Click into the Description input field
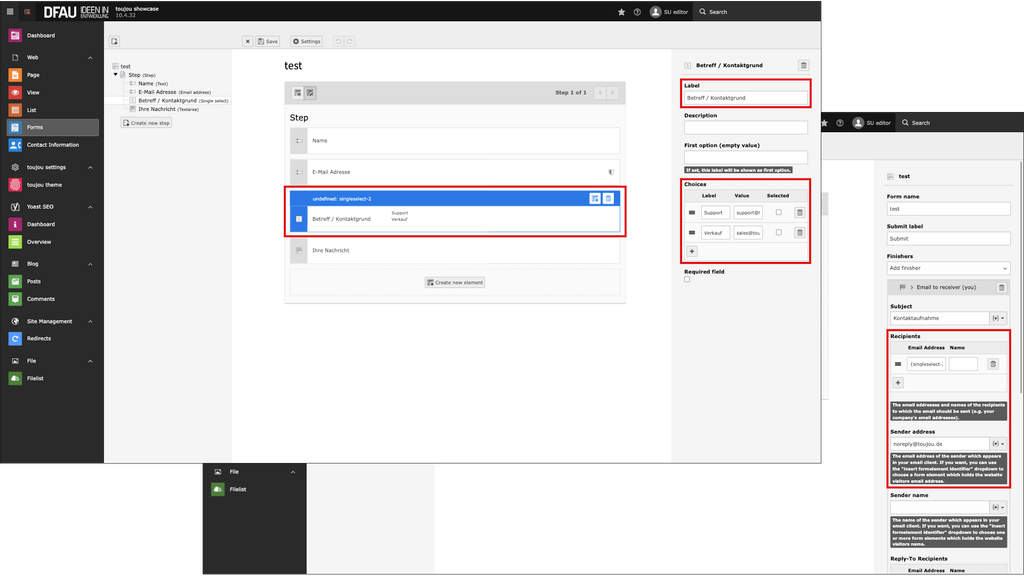 [x=745, y=128]
